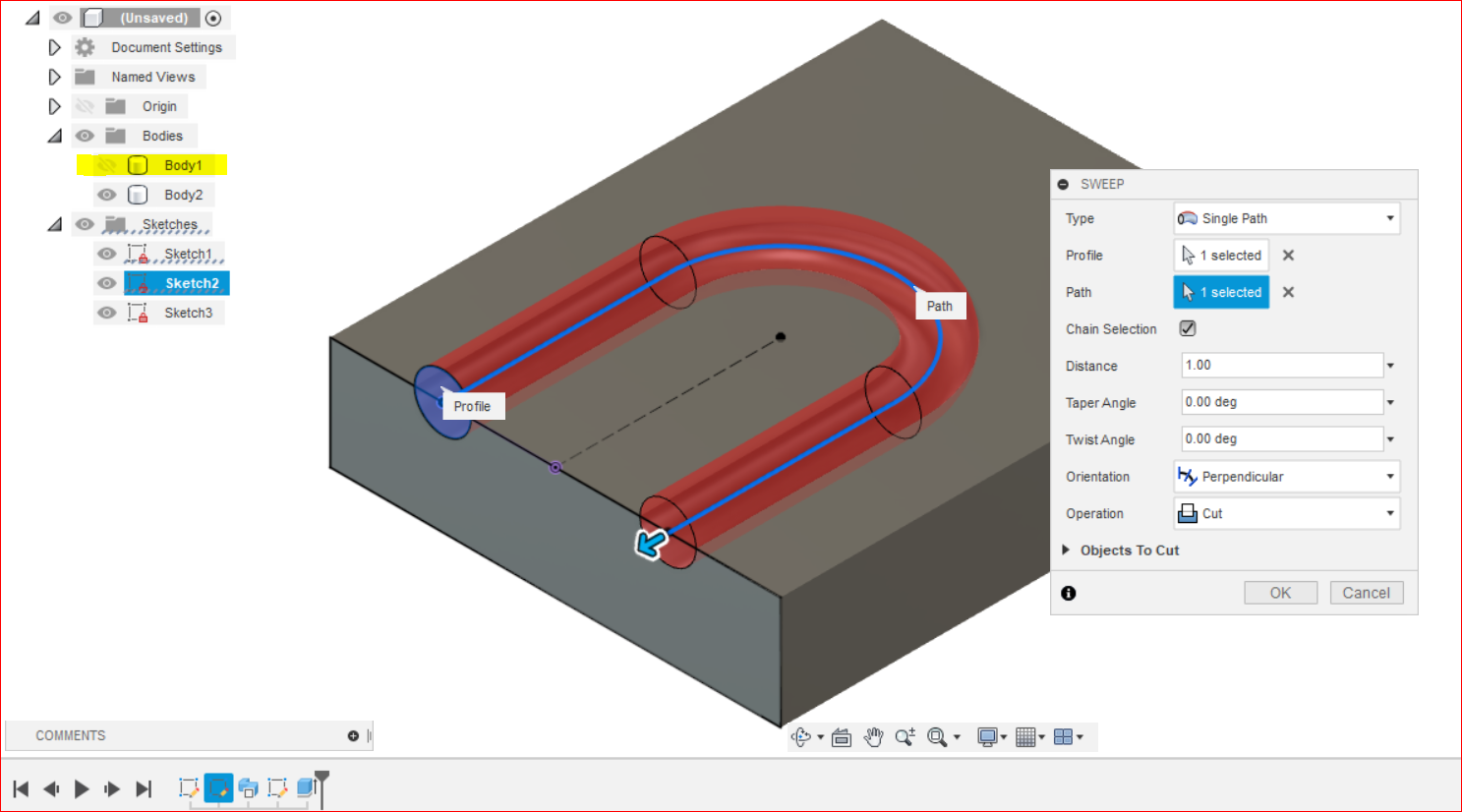Click the Zoom plus/minus tool icon
Screen dimensions: 1462x812
tap(905, 737)
